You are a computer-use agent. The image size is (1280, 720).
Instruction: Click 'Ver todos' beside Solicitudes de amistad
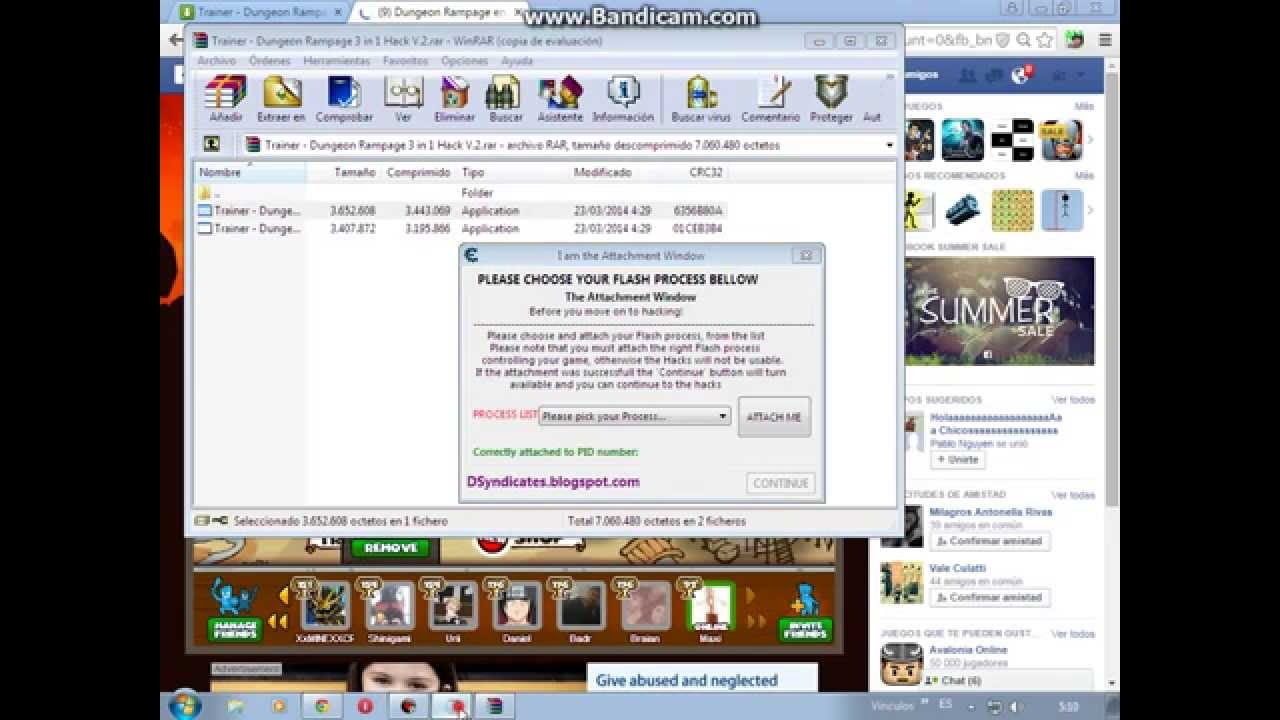(x=1073, y=495)
